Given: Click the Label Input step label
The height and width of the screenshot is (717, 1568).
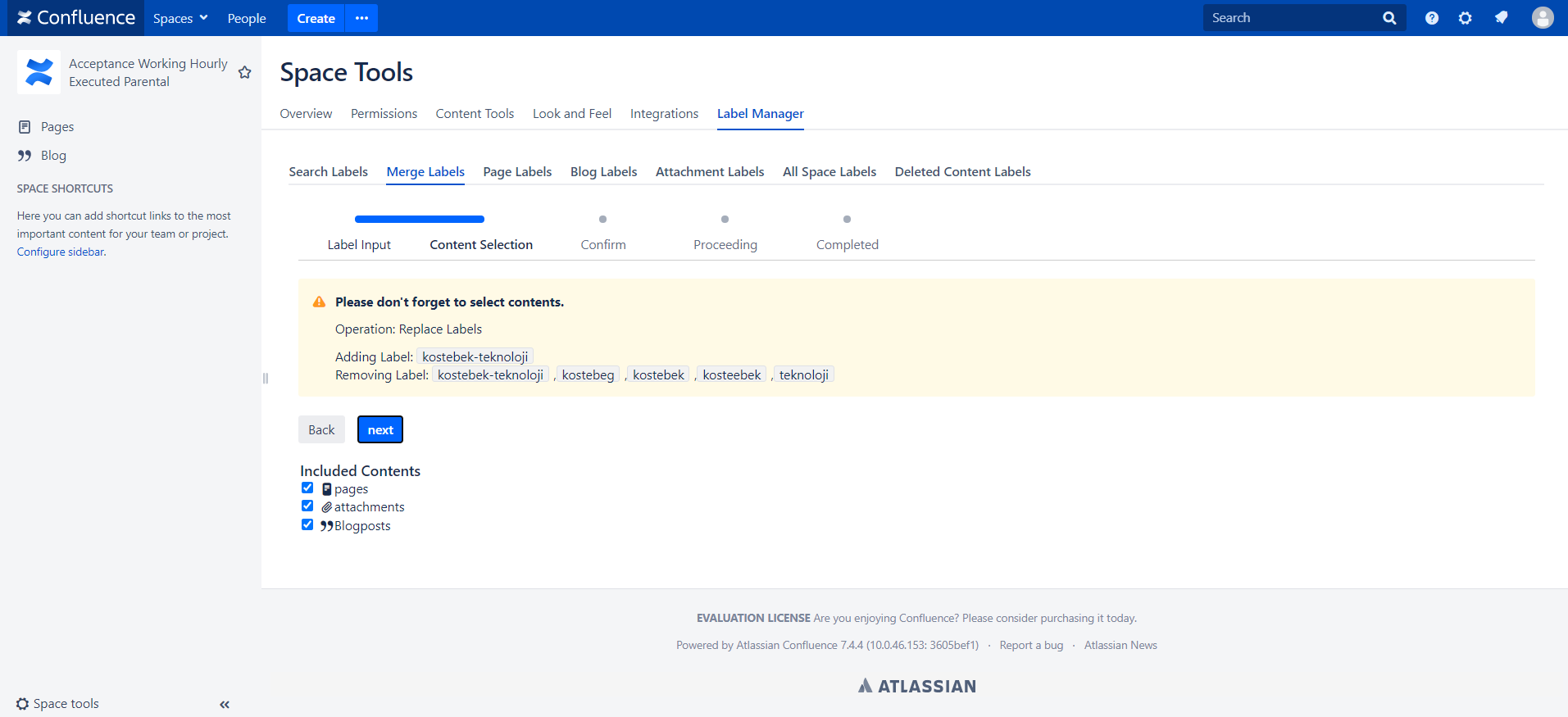Looking at the screenshot, I should [359, 245].
